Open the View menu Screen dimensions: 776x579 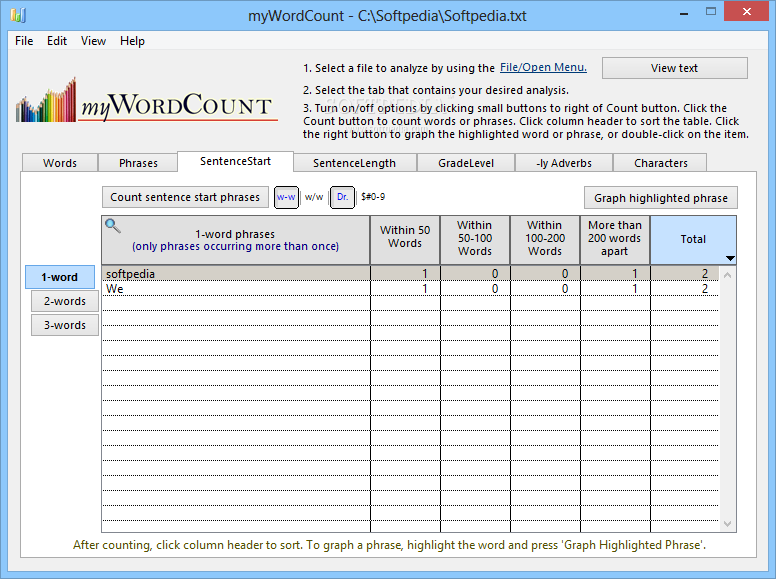pyautogui.click(x=93, y=41)
